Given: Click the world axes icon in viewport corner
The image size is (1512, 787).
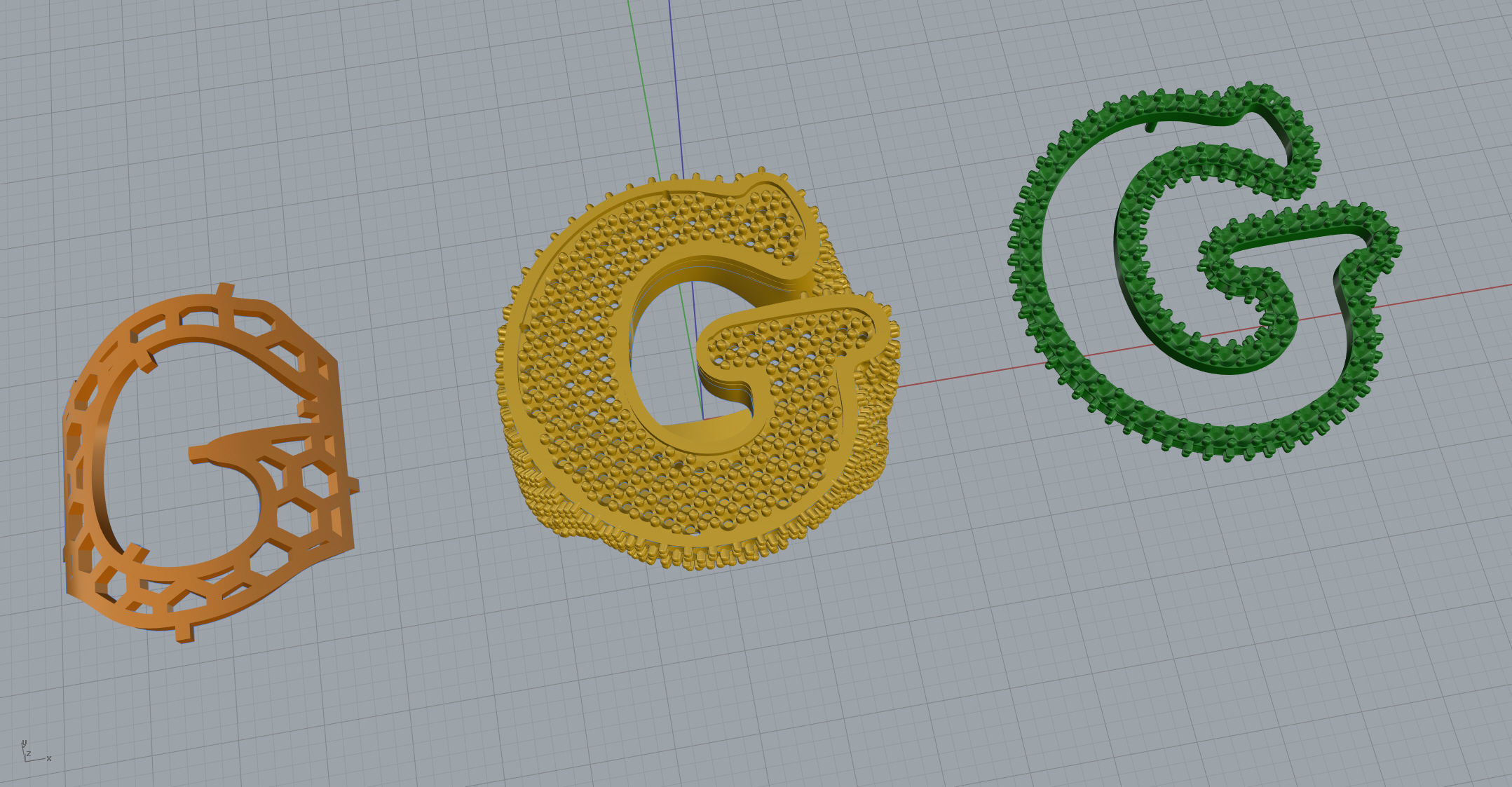Looking at the screenshot, I should (35, 751).
